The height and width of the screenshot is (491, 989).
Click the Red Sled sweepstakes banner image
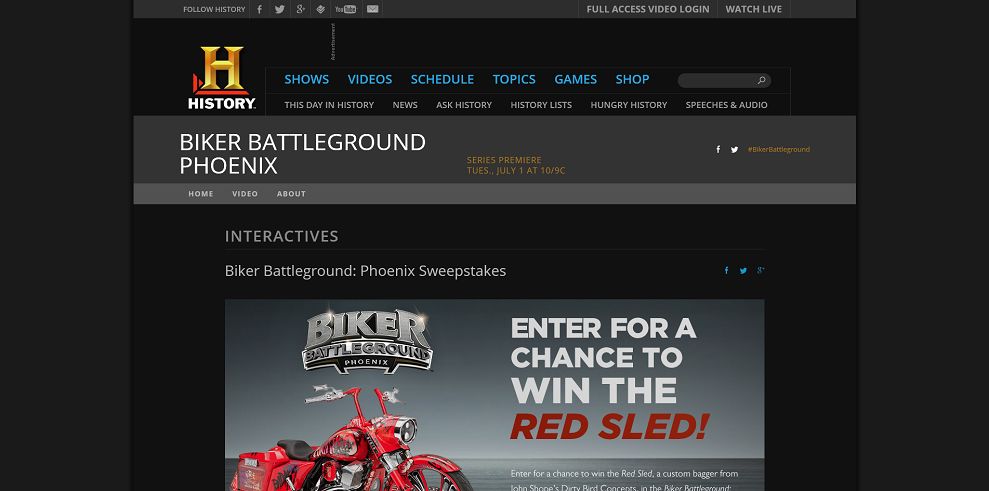click(x=494, y=395)
